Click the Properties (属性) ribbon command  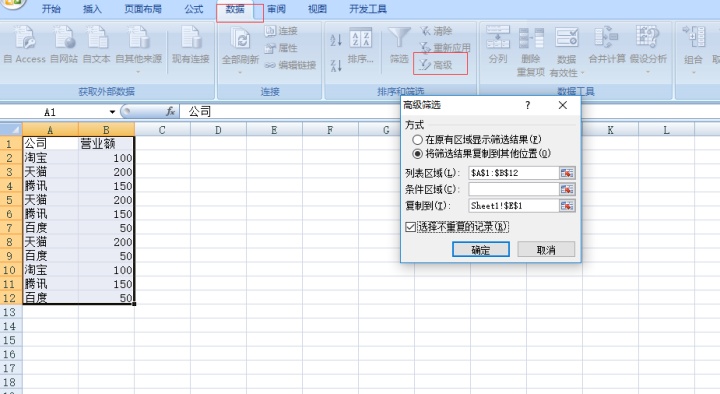point(281,48)
